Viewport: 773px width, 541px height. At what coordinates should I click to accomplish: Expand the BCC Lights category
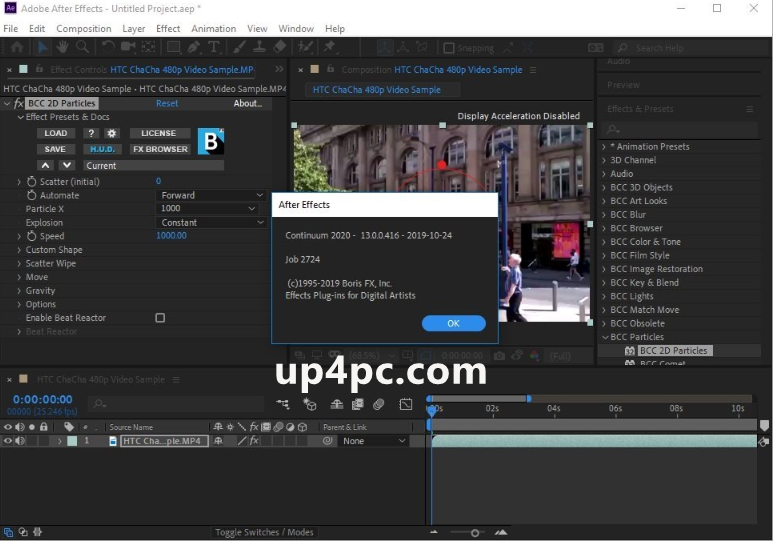(604, 296)
